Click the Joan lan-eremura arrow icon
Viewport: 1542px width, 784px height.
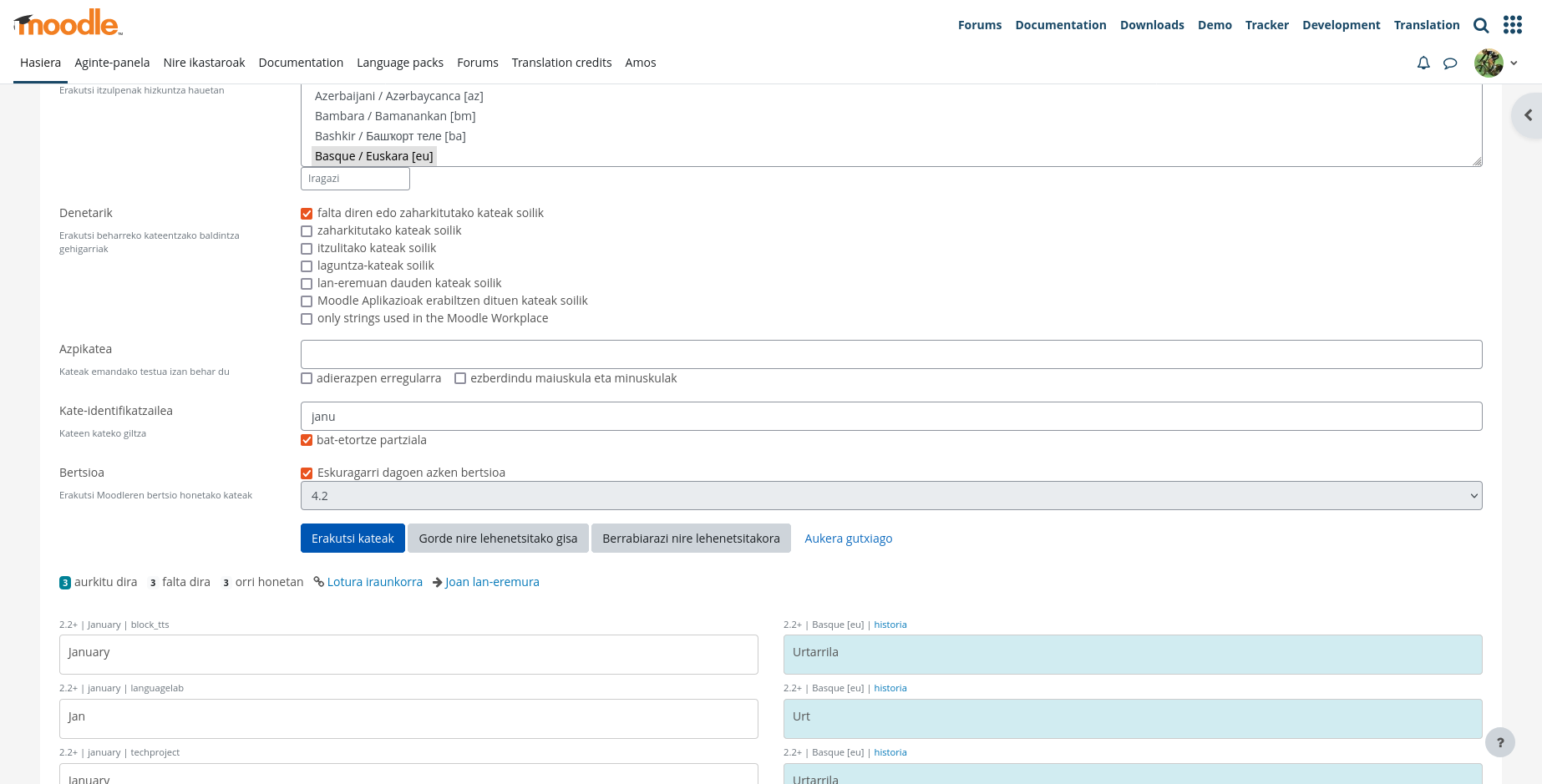point(436,582)
